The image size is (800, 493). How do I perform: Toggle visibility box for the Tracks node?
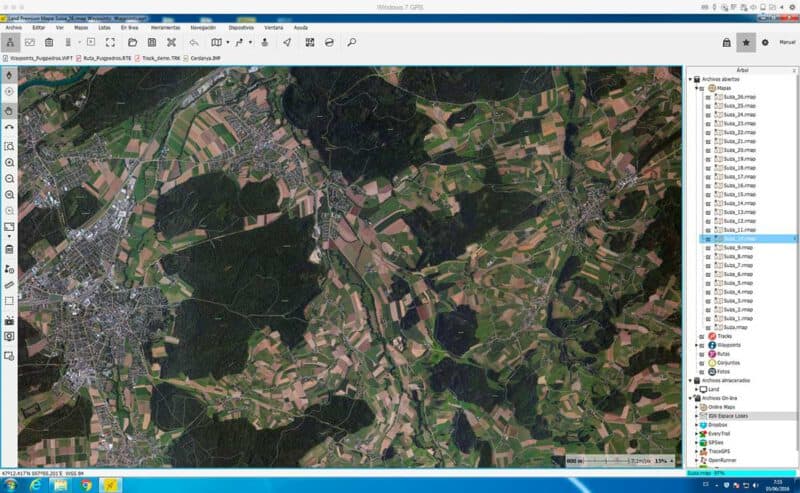coord(702,337)
